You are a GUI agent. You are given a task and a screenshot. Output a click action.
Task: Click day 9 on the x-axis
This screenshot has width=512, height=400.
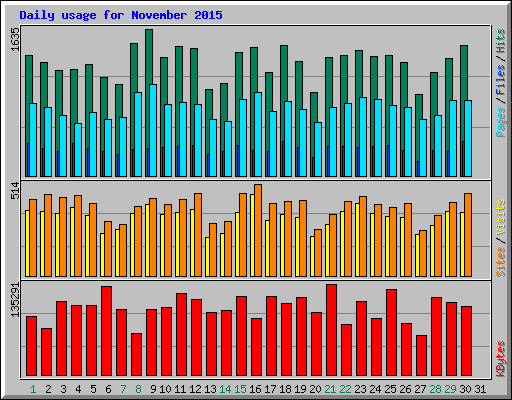pos(153,389)
